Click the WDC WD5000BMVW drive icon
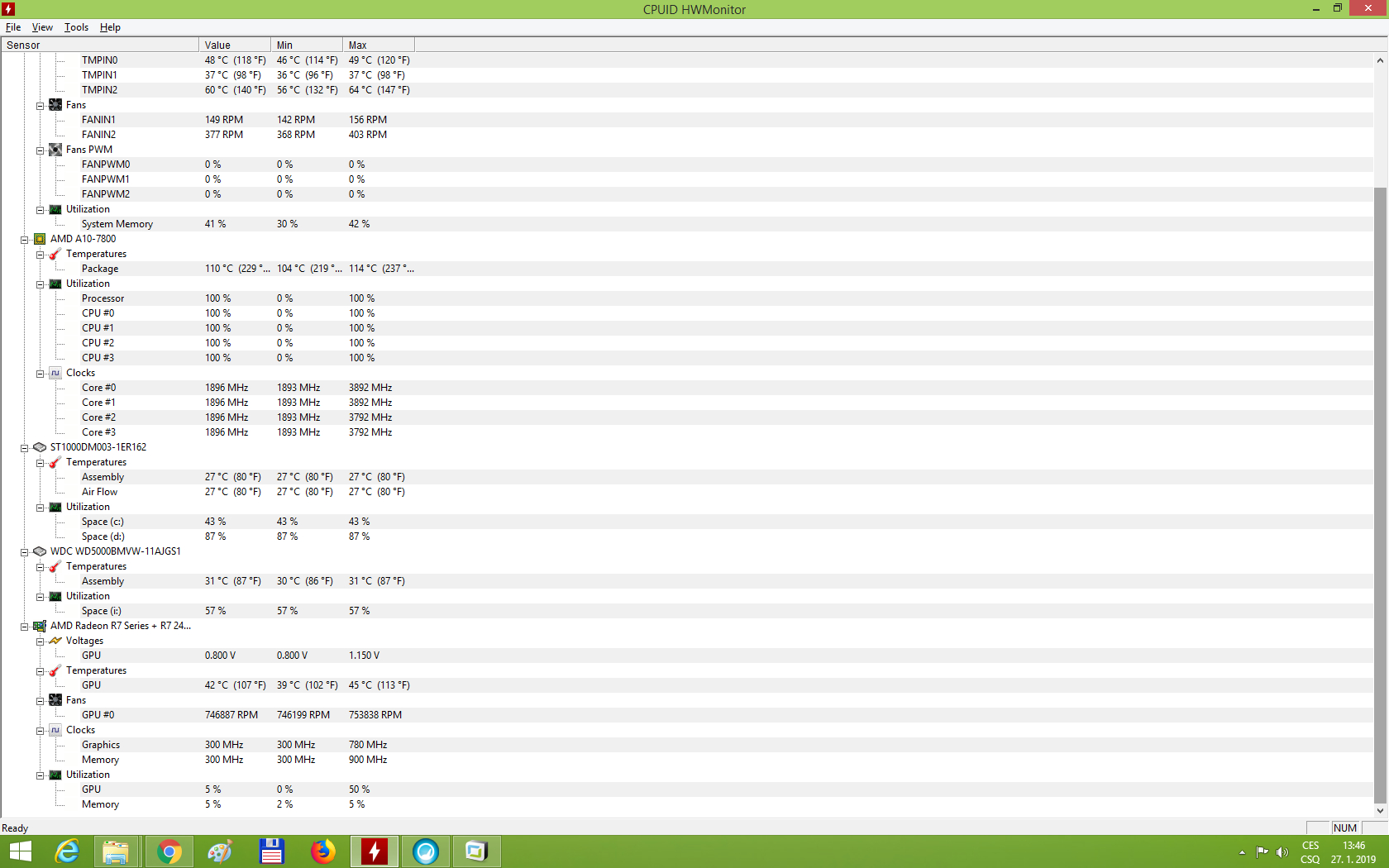This screenshot has height=868, width=1389. tap(40, 551)
